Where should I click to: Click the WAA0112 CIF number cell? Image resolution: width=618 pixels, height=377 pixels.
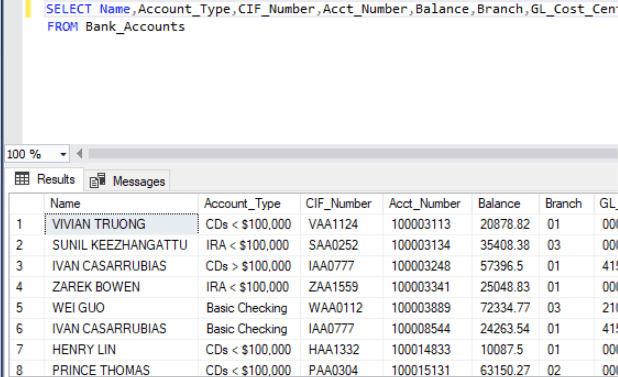coord(341,308)
